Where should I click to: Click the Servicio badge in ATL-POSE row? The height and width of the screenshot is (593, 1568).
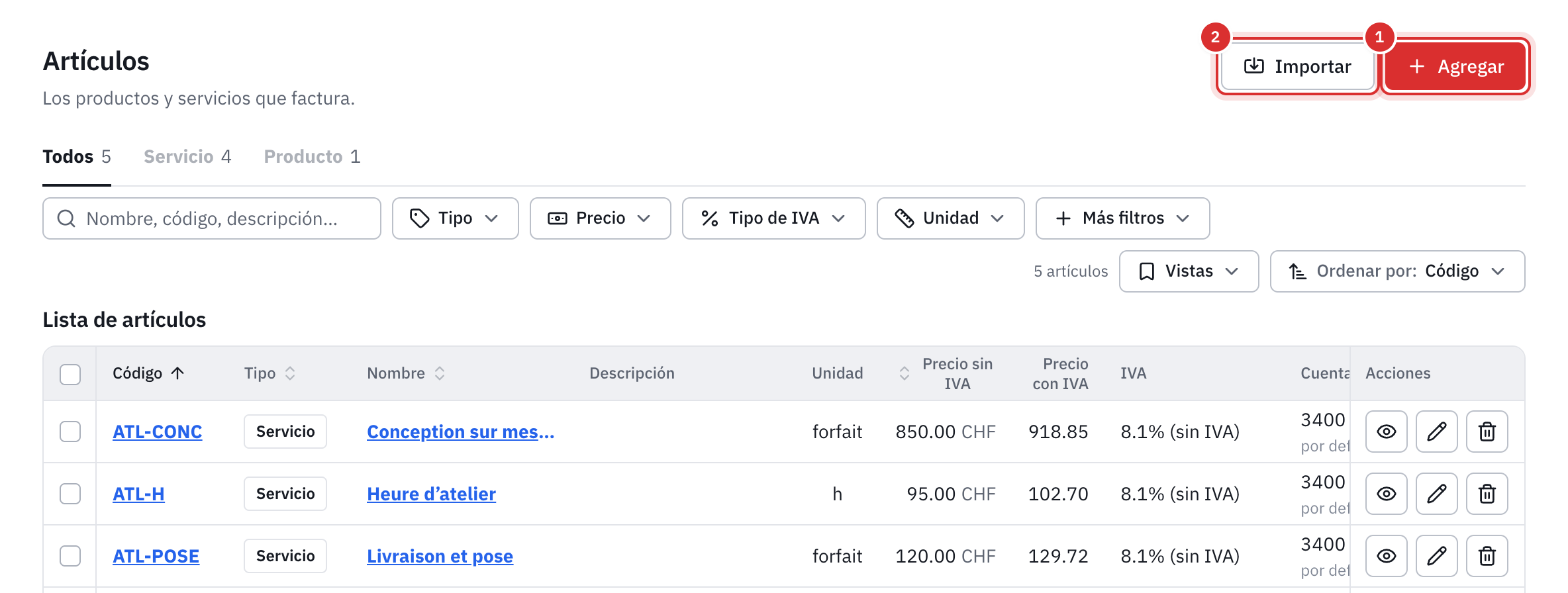coord(285,556)
